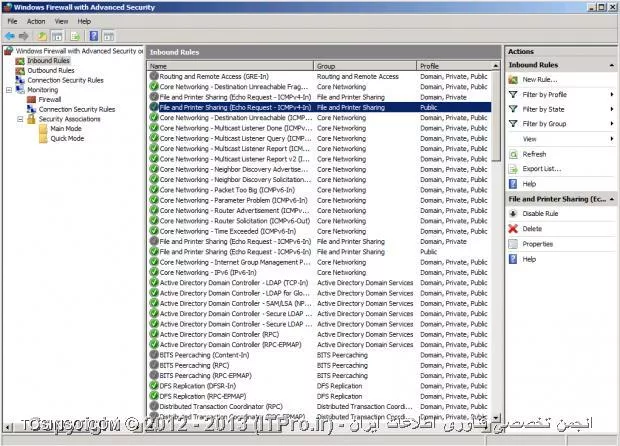Select Core Networking - Time Exceeded (ICMPv6-In) rule
The width and height of the screenshot is (620, 446).
coord(320,231)
